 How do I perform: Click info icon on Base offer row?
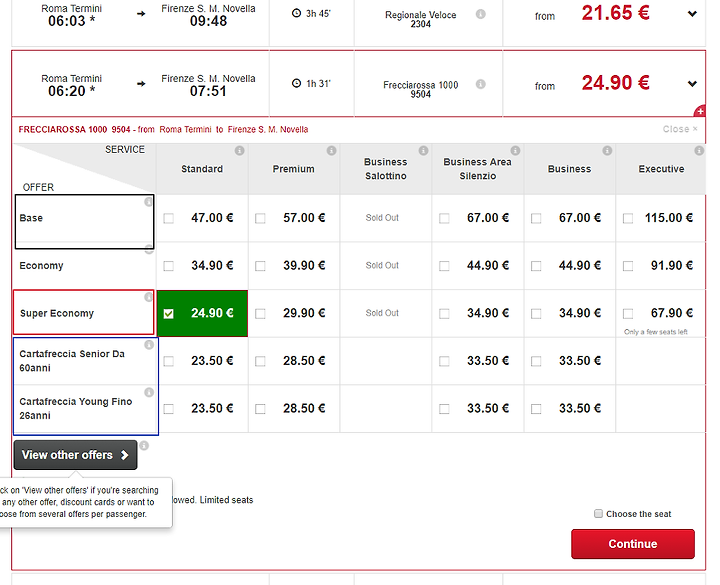(x=148, y=202)
